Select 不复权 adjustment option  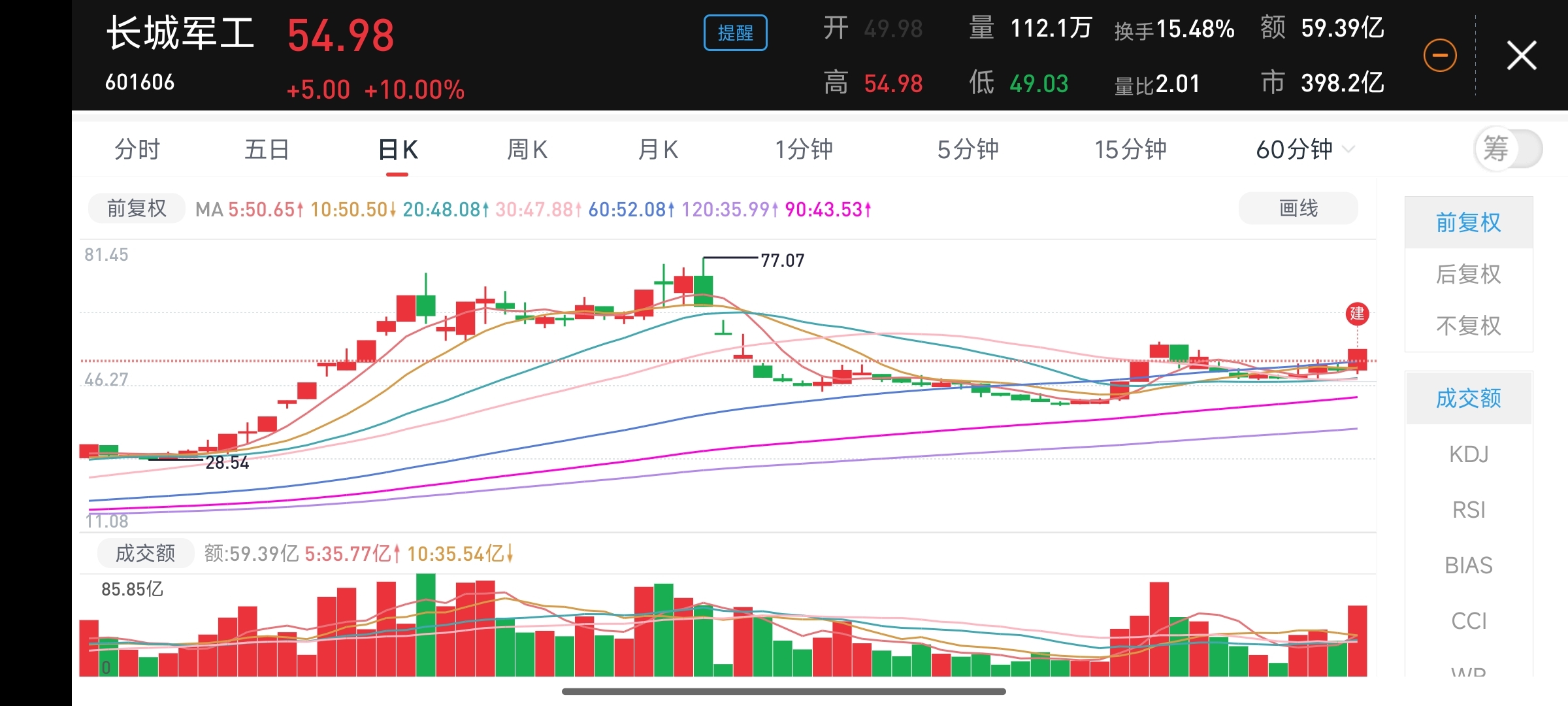(1468, 326)
